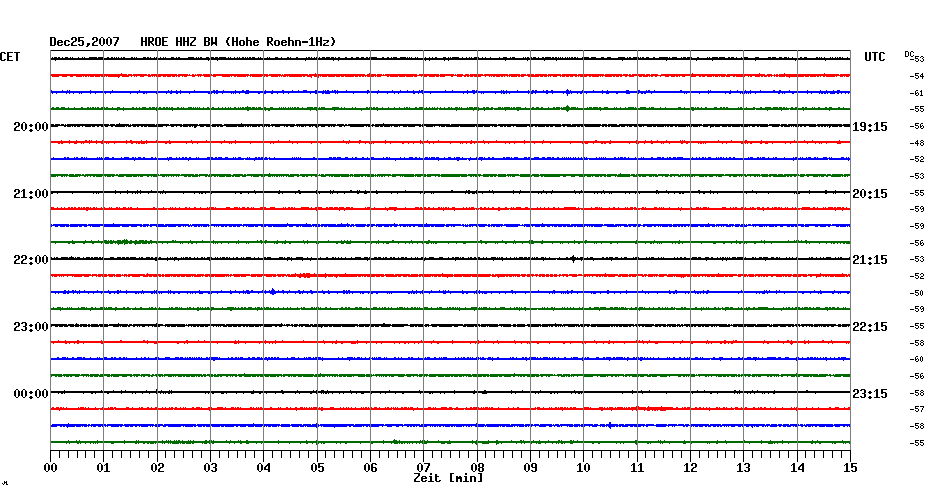Click minute tick label 01
The image size is (930, 494).
(x=104, y=468)
